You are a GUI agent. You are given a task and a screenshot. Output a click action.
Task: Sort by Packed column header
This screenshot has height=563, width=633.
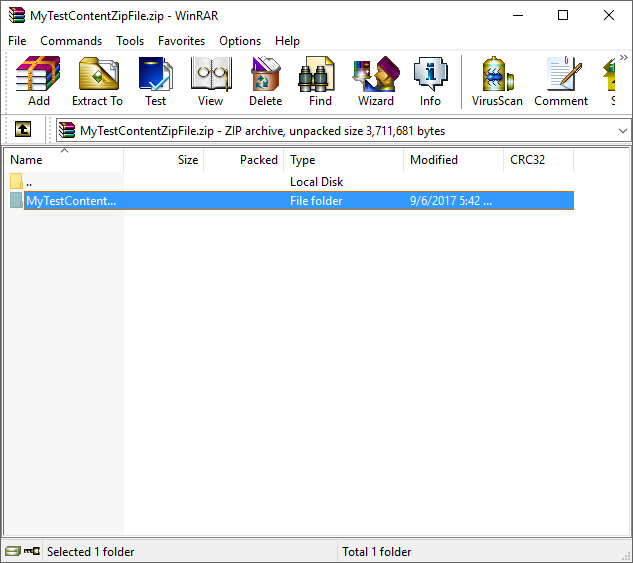tap(244, 160)
